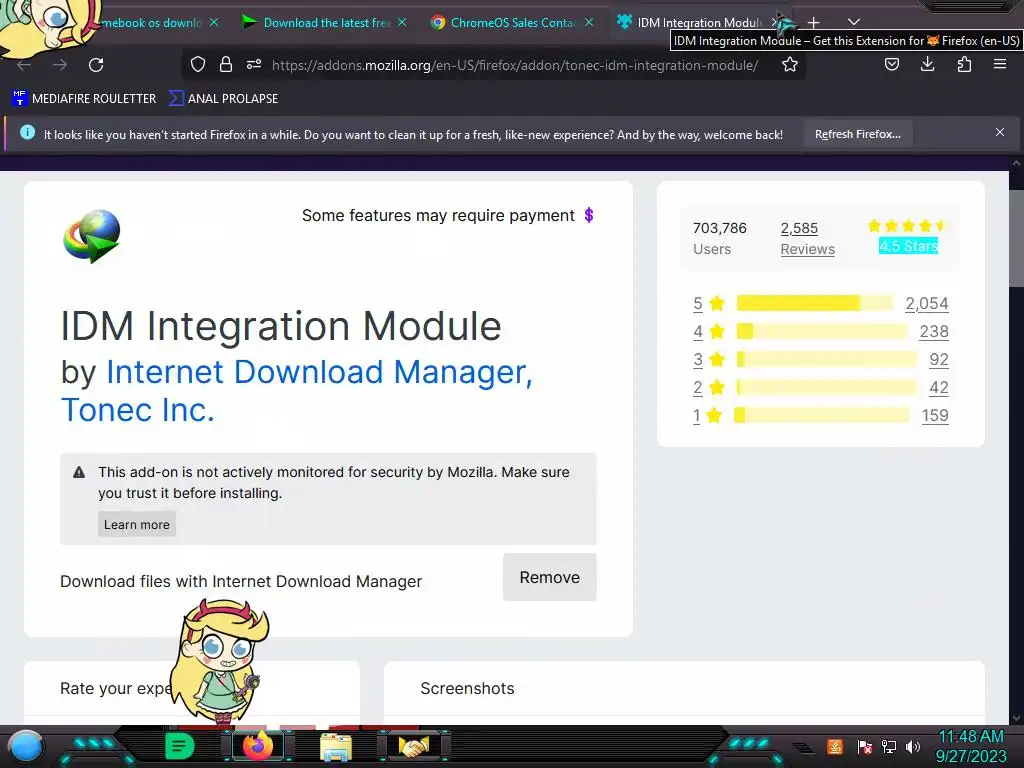Open the Pocket save icon
The image size is (1024, 768).
point(891,64)
